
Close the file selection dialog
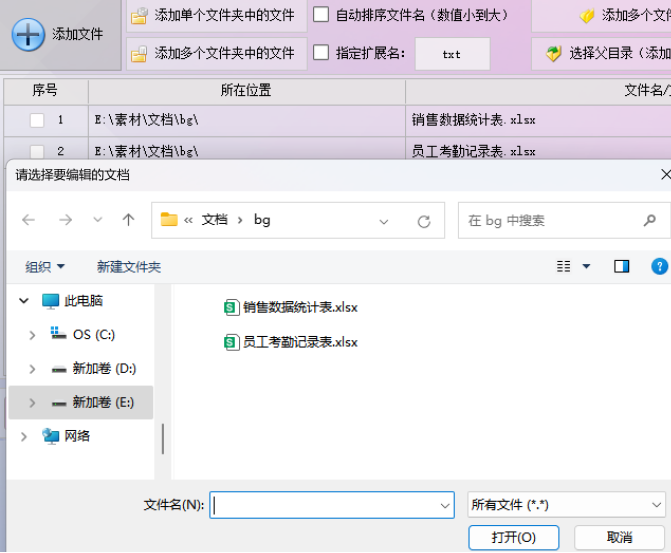(665, 175)
